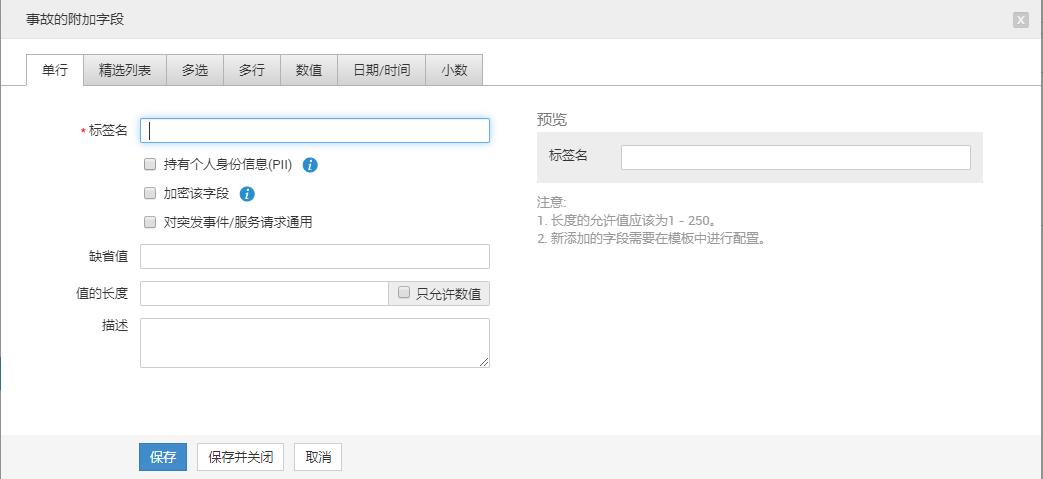The image size is (1043, 479).
Task: Open the 小数 tab
Action: tap(454, 70)
